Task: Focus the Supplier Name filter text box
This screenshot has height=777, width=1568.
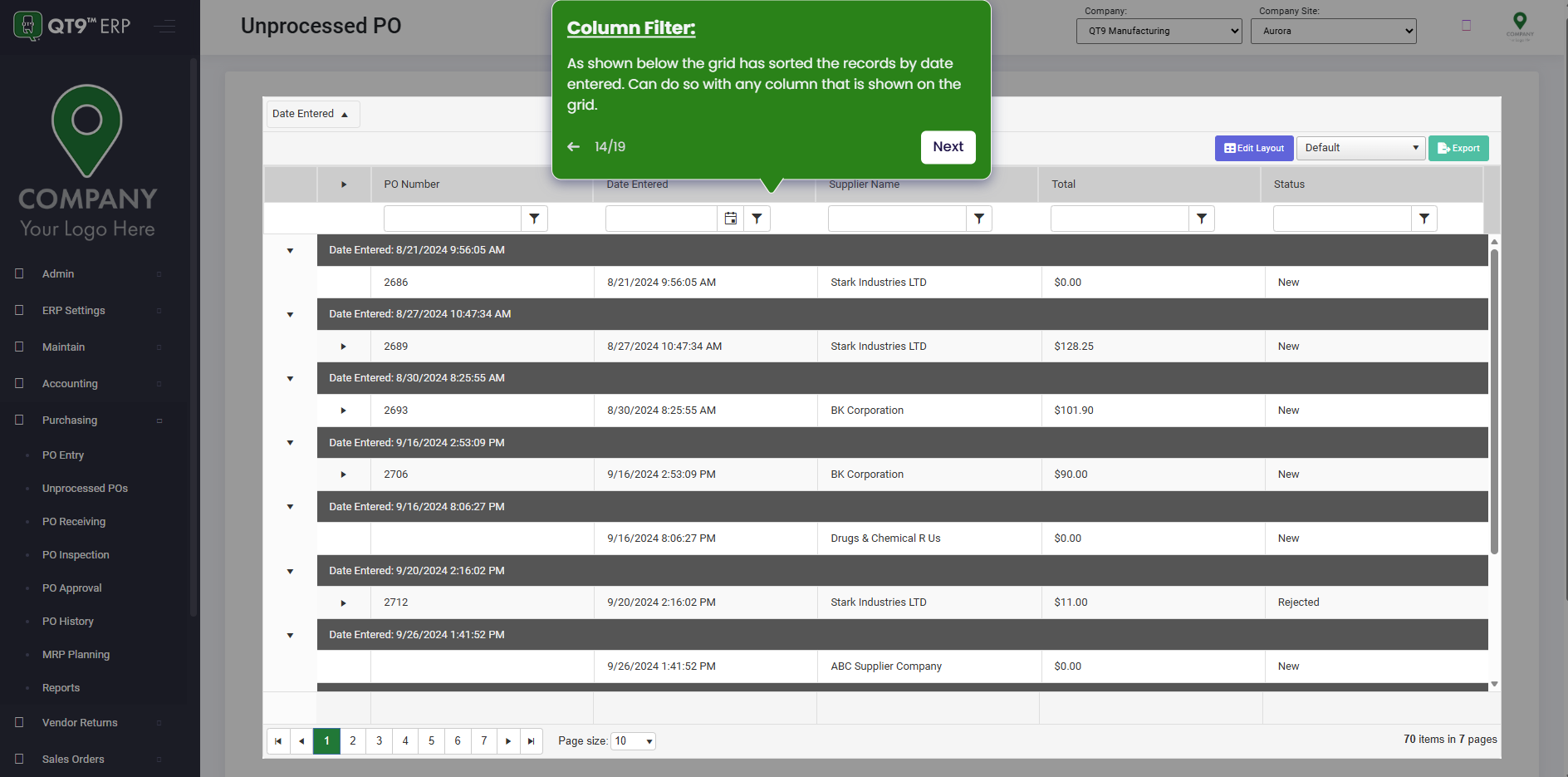Action: pyautogui.click(x=897, y=219)
